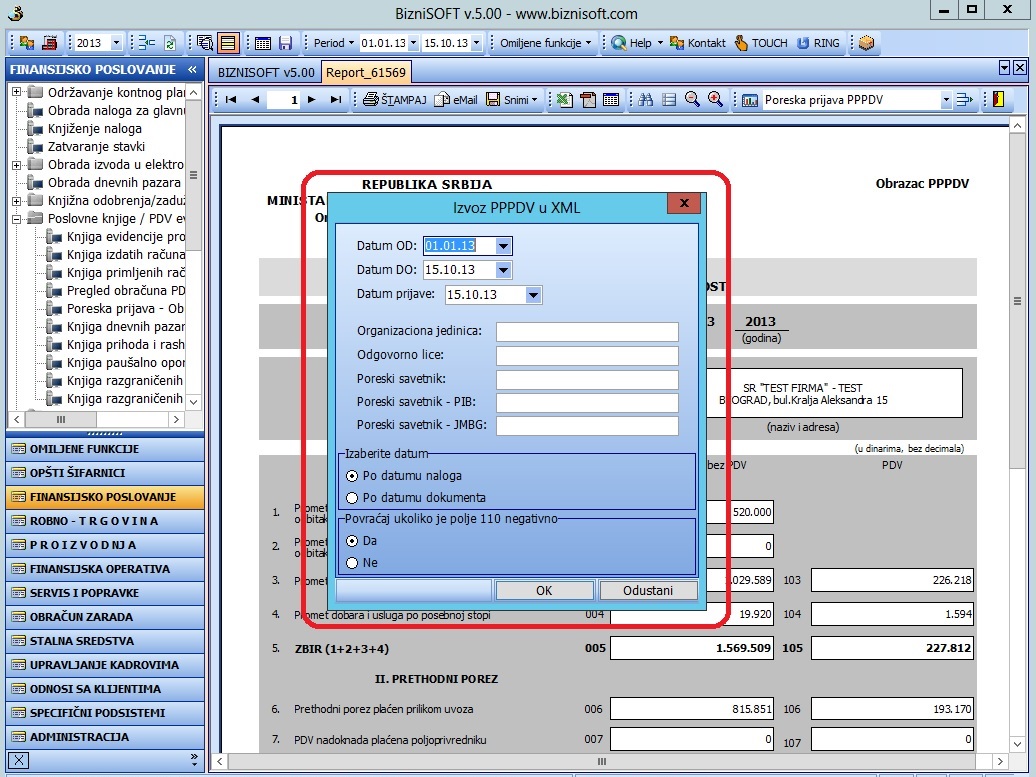The height and width of the screenshot is (777, 1036).
Task: Expand the 'Datum prijave' date picker
Action: click(533, 295)
